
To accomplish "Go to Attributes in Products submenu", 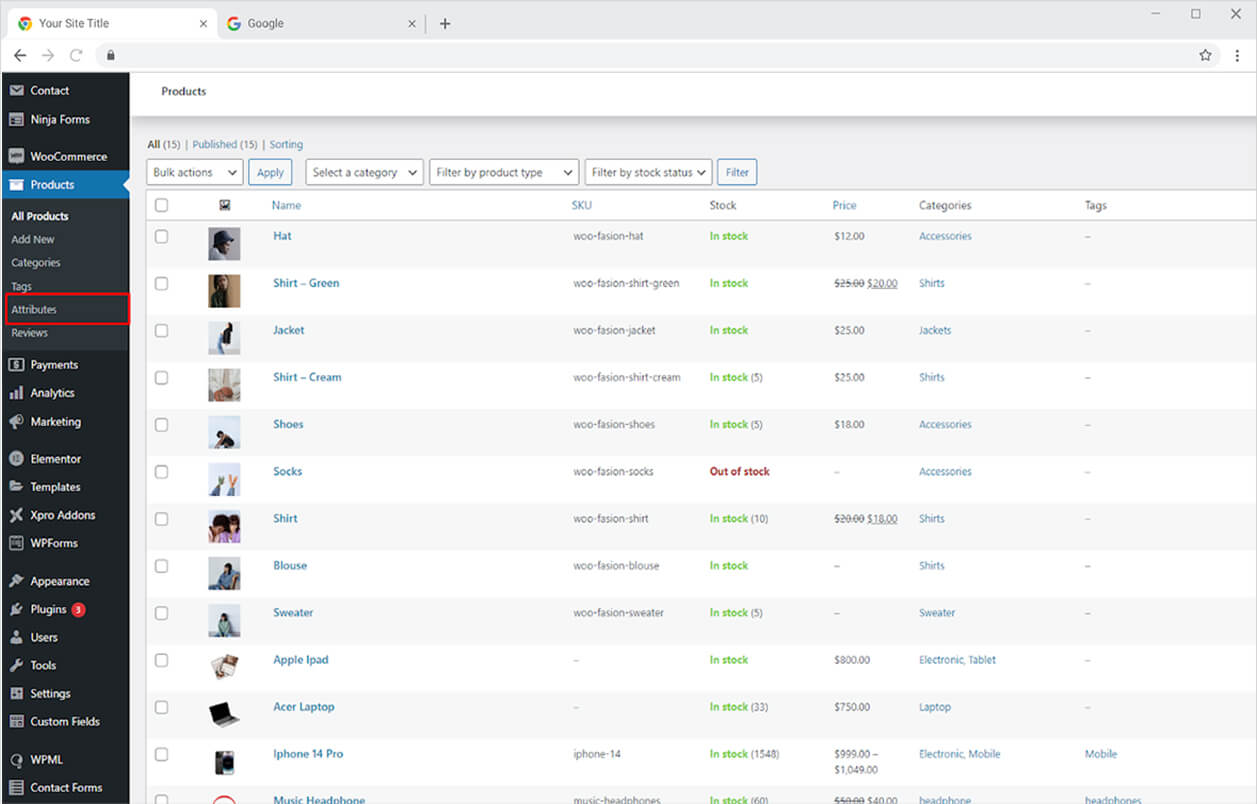I will pos(34,309).
